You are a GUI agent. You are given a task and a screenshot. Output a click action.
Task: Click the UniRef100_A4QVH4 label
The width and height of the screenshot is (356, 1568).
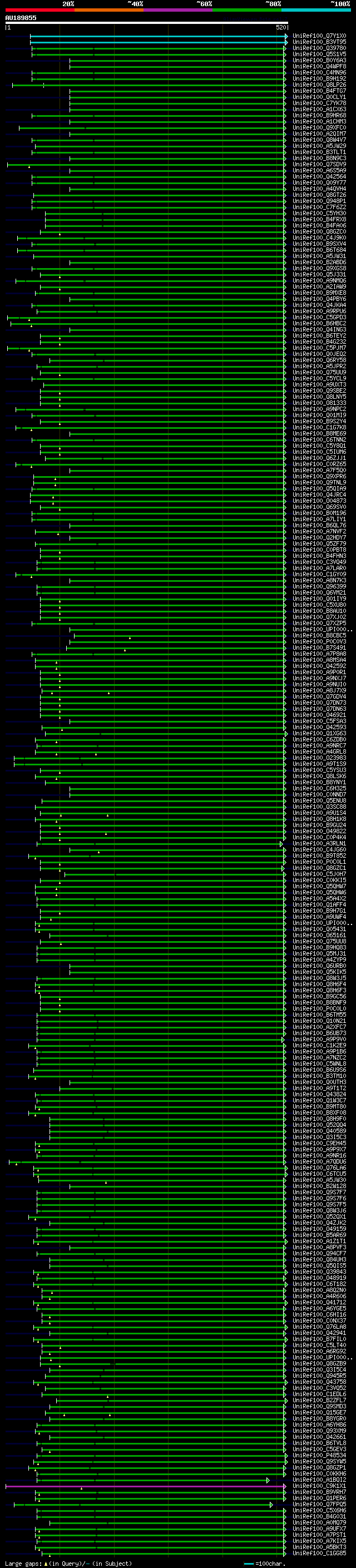[319, 189]
